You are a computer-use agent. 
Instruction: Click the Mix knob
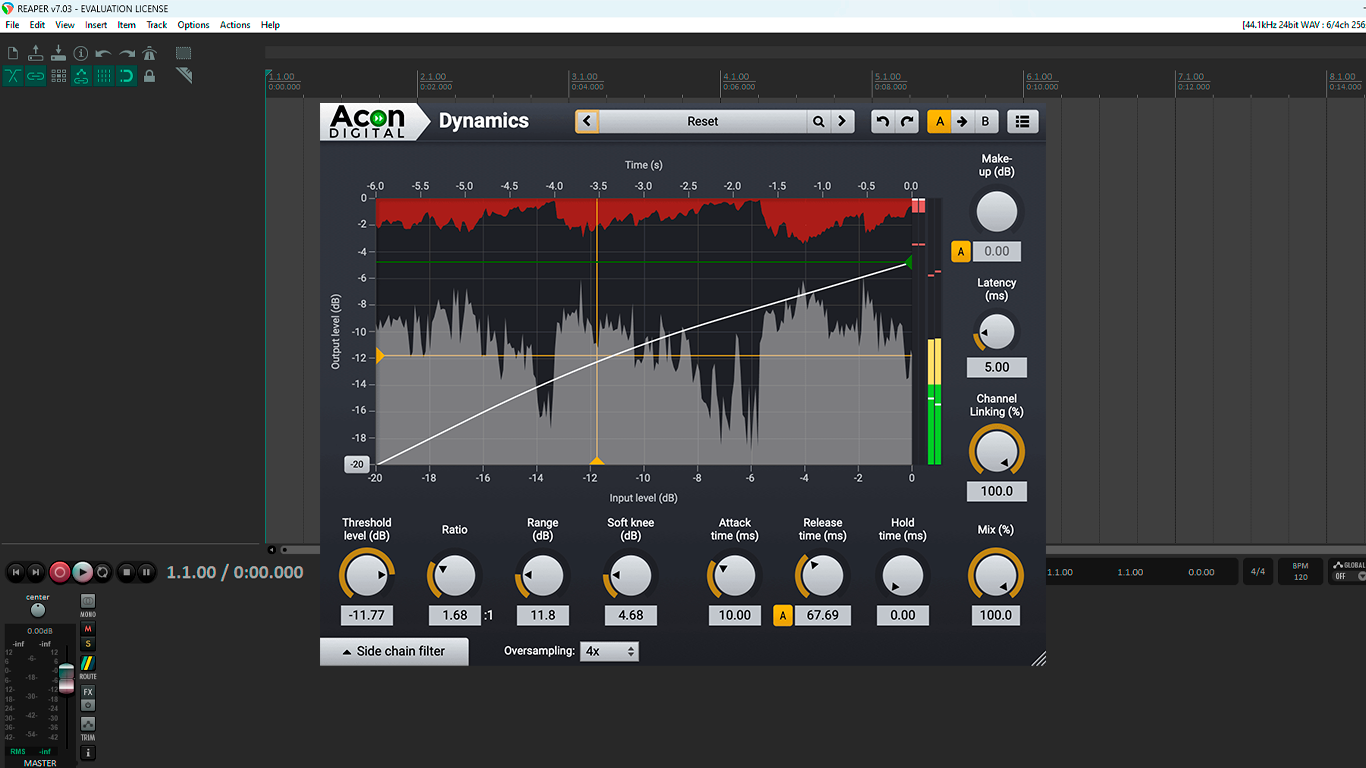996,576
